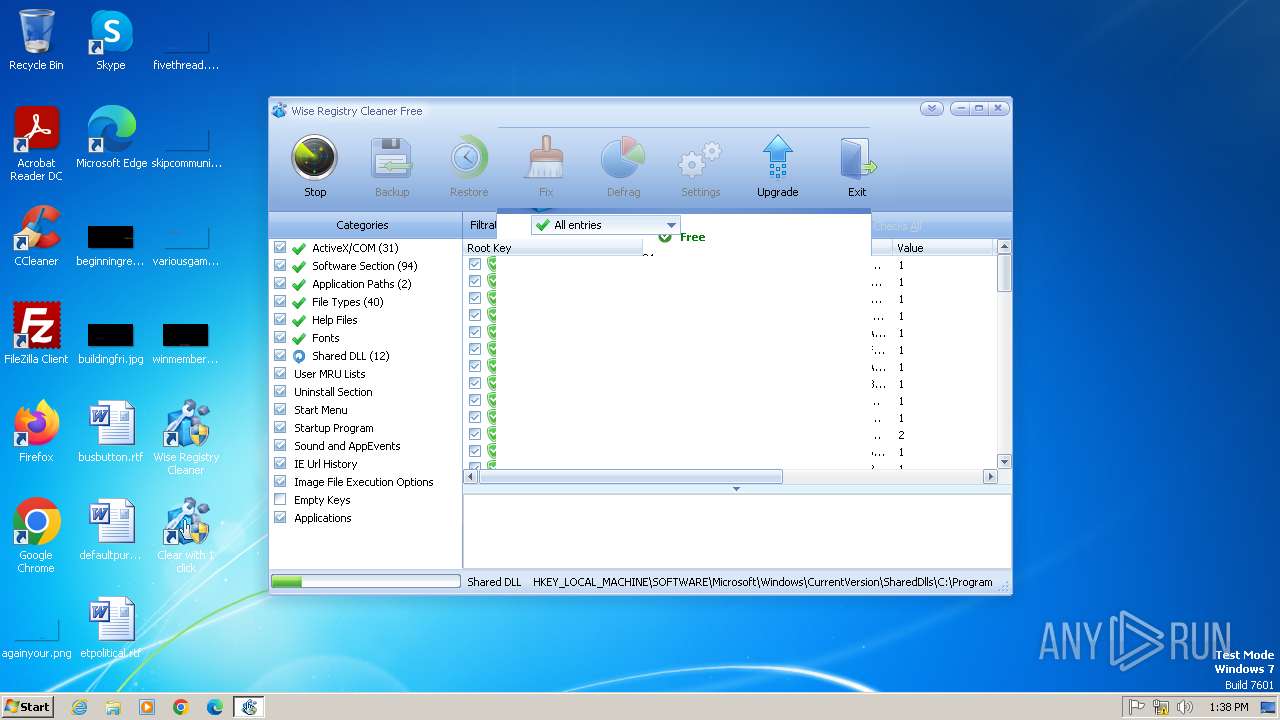Select the FileZilla Client desktop shortcut
The width and height of the screenshot is (1280, 720).
coord(36,333)
